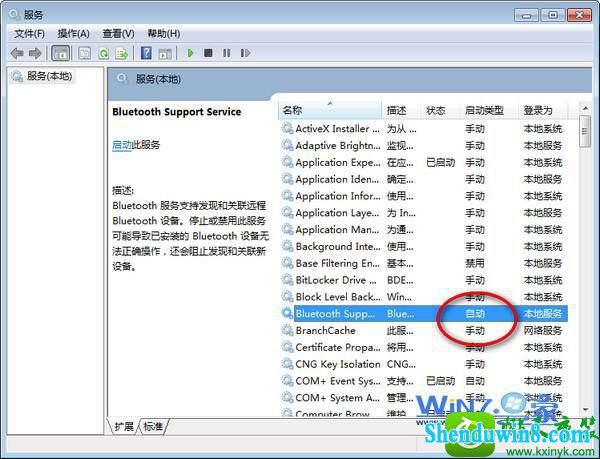The width and height of the screenshot is (600, 459).
Task: Click the Bluetooth Support Service heading
Action: [x=177, y=112]
